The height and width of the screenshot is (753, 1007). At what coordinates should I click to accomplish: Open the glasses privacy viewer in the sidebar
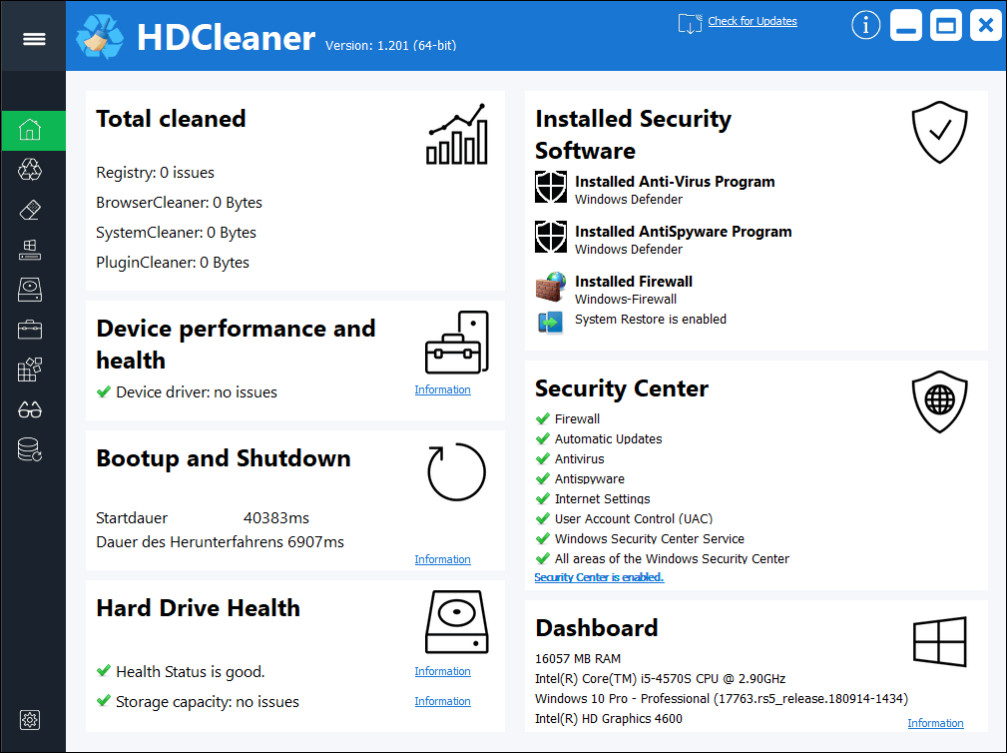click(x=30, y=409)
